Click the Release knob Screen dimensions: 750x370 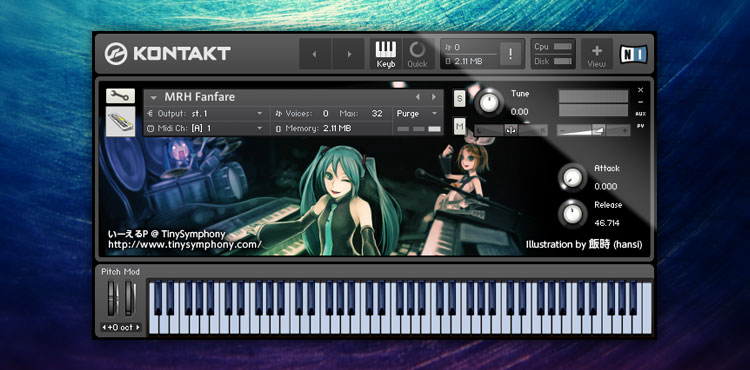coord(572,214)
